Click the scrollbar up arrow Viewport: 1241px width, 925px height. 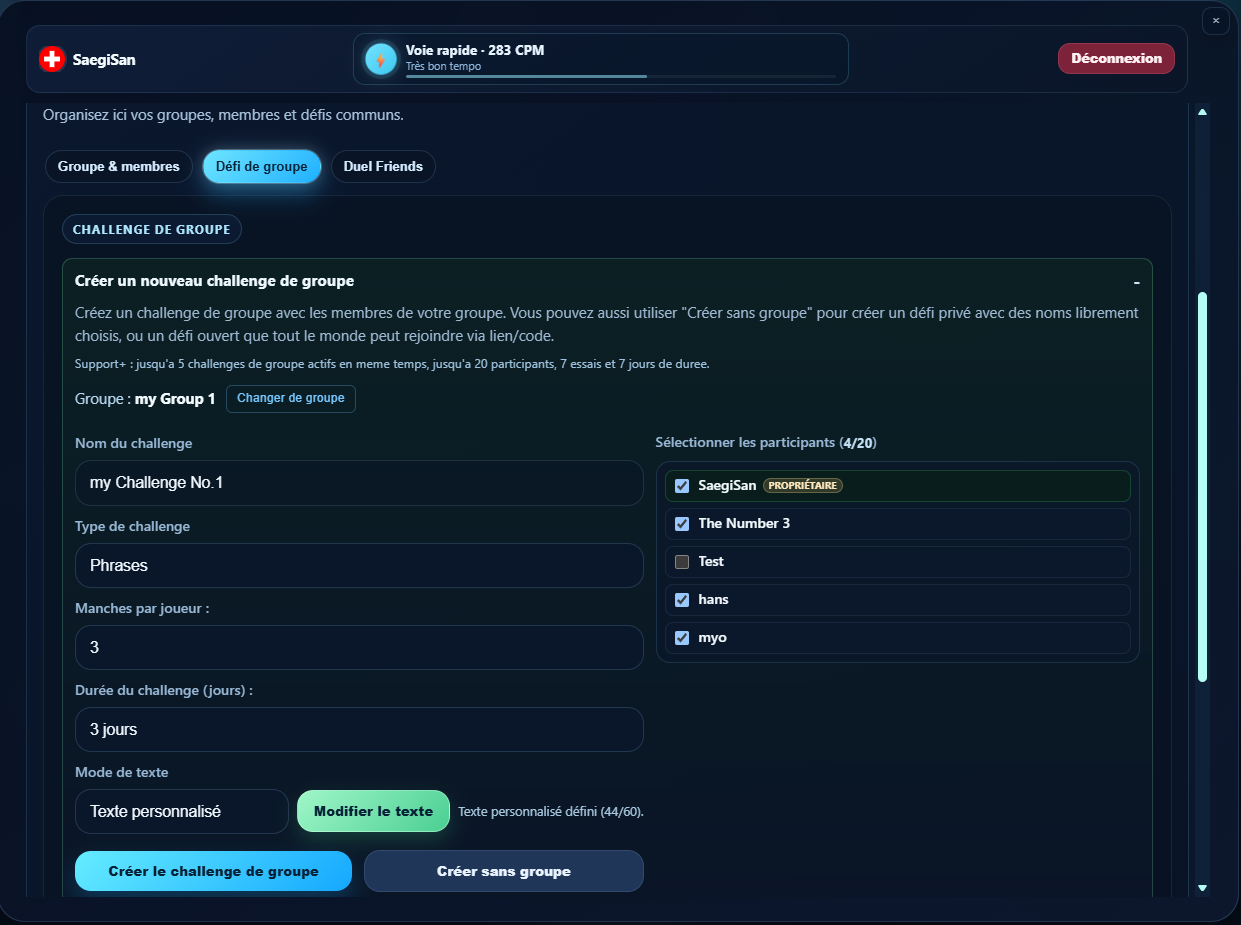pyautogui.click(x=1202, y=112)
